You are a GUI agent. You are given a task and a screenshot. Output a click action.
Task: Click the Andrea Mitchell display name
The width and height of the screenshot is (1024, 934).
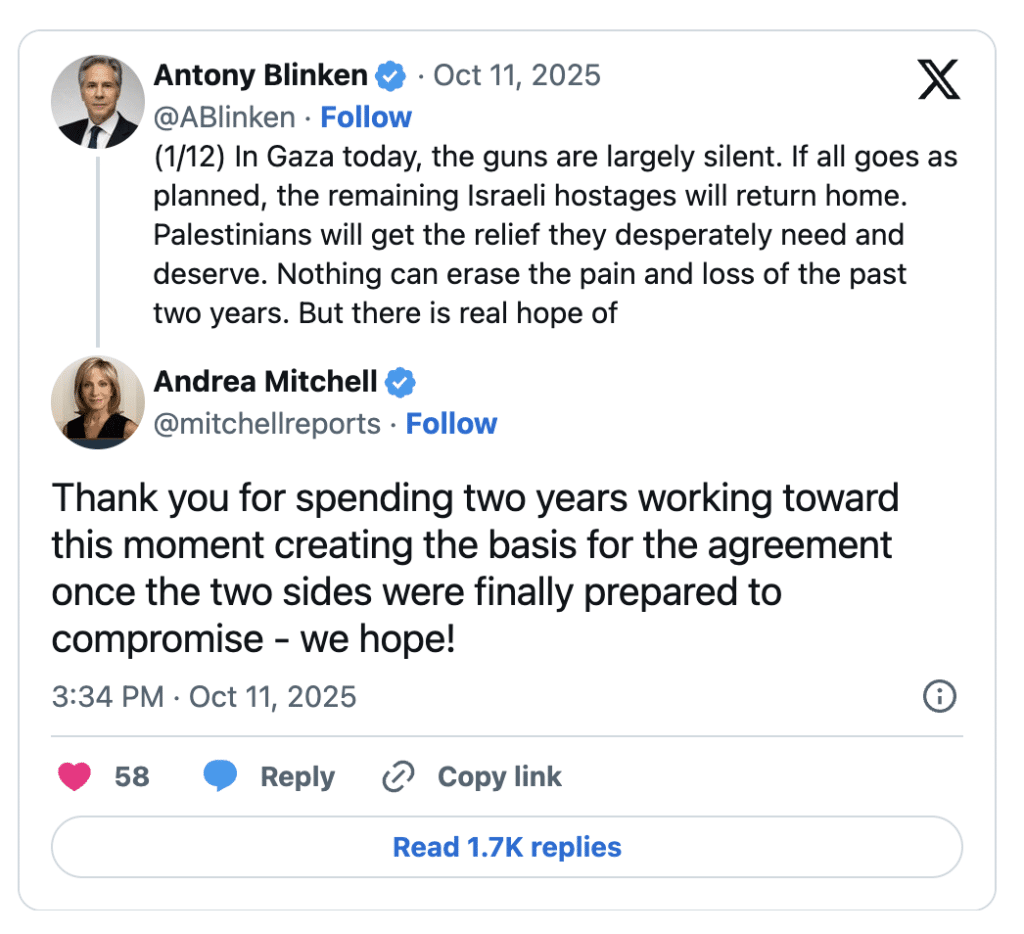[265, 382]
